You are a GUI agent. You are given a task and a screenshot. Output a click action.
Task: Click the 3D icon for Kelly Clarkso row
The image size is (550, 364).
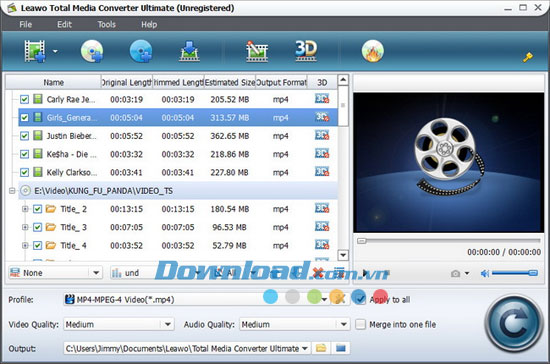coord(322,172)
